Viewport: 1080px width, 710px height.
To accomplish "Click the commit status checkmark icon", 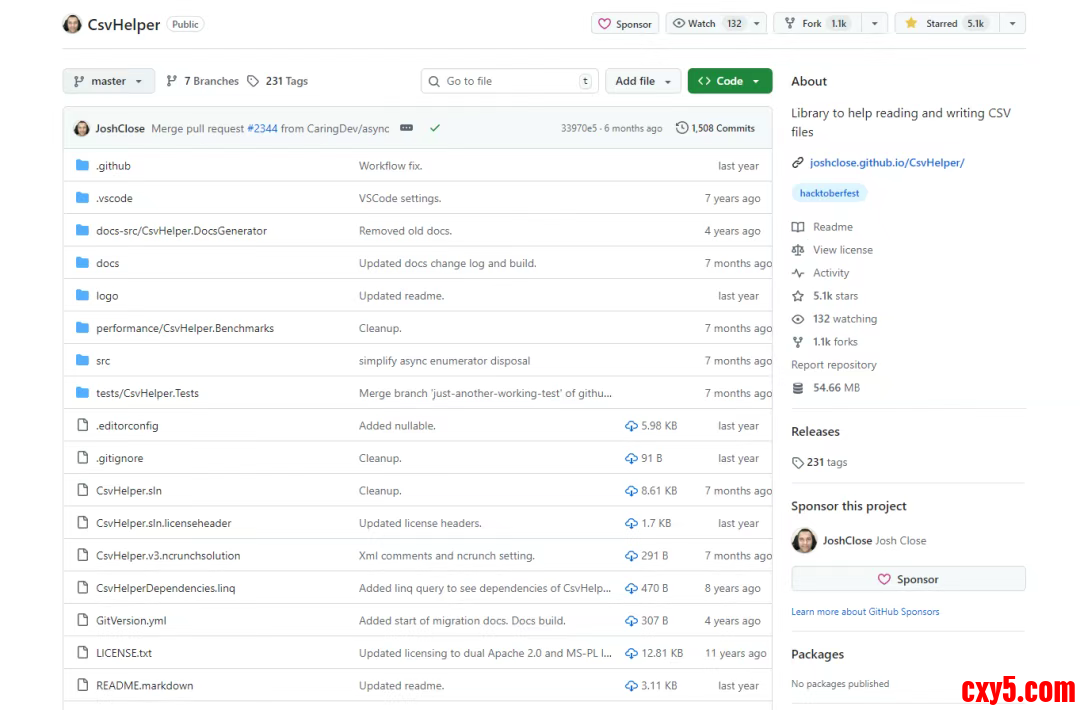I will click(435, 128).
